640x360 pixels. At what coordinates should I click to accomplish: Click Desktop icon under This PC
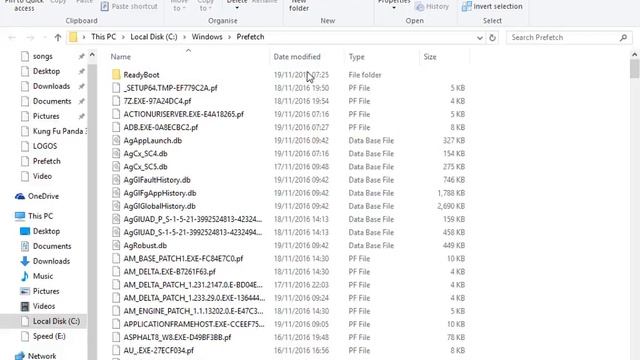pos(25,231)
